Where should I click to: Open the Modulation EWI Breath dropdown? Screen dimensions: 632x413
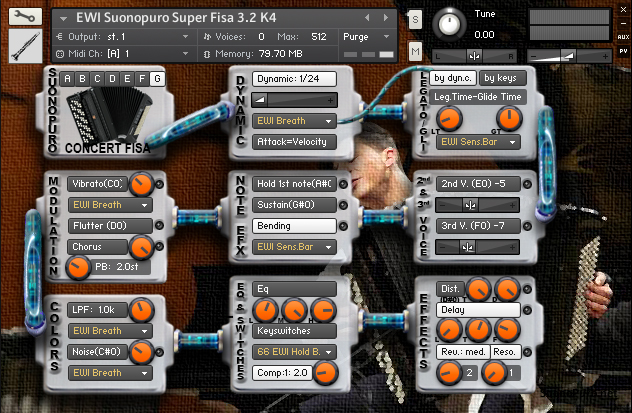coord(110,205)
